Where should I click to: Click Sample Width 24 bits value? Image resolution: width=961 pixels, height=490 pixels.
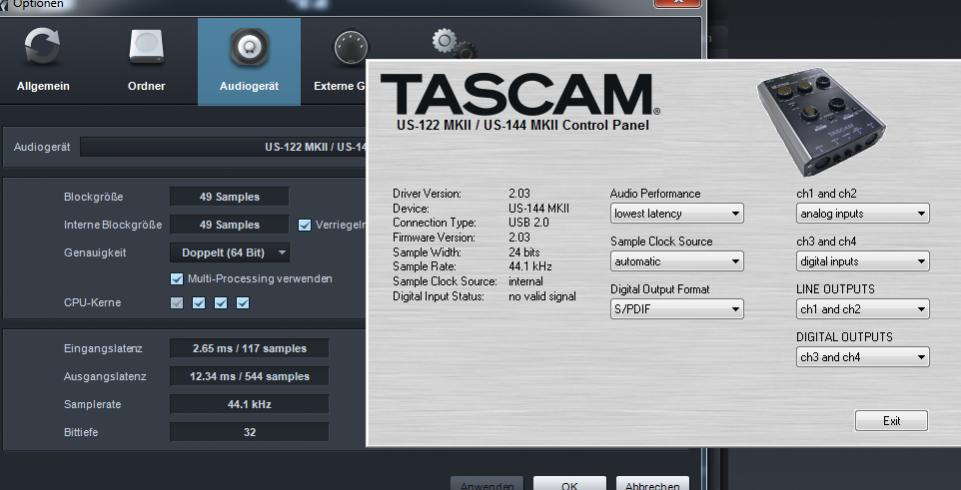[x=524, y=252]
